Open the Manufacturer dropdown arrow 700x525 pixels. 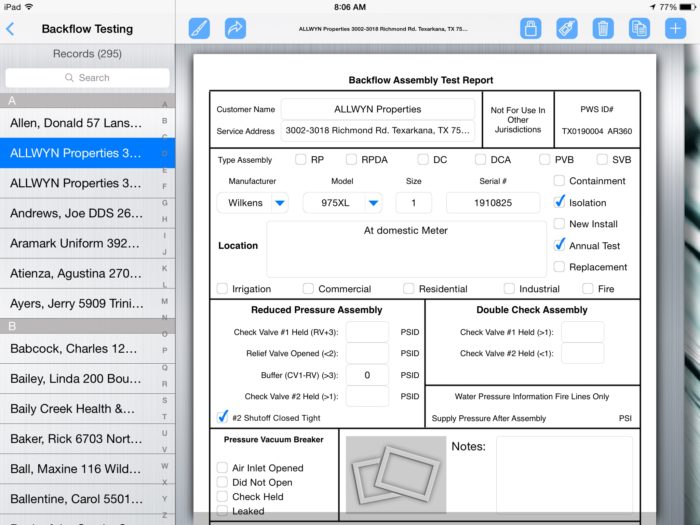(x=280, y=203)
